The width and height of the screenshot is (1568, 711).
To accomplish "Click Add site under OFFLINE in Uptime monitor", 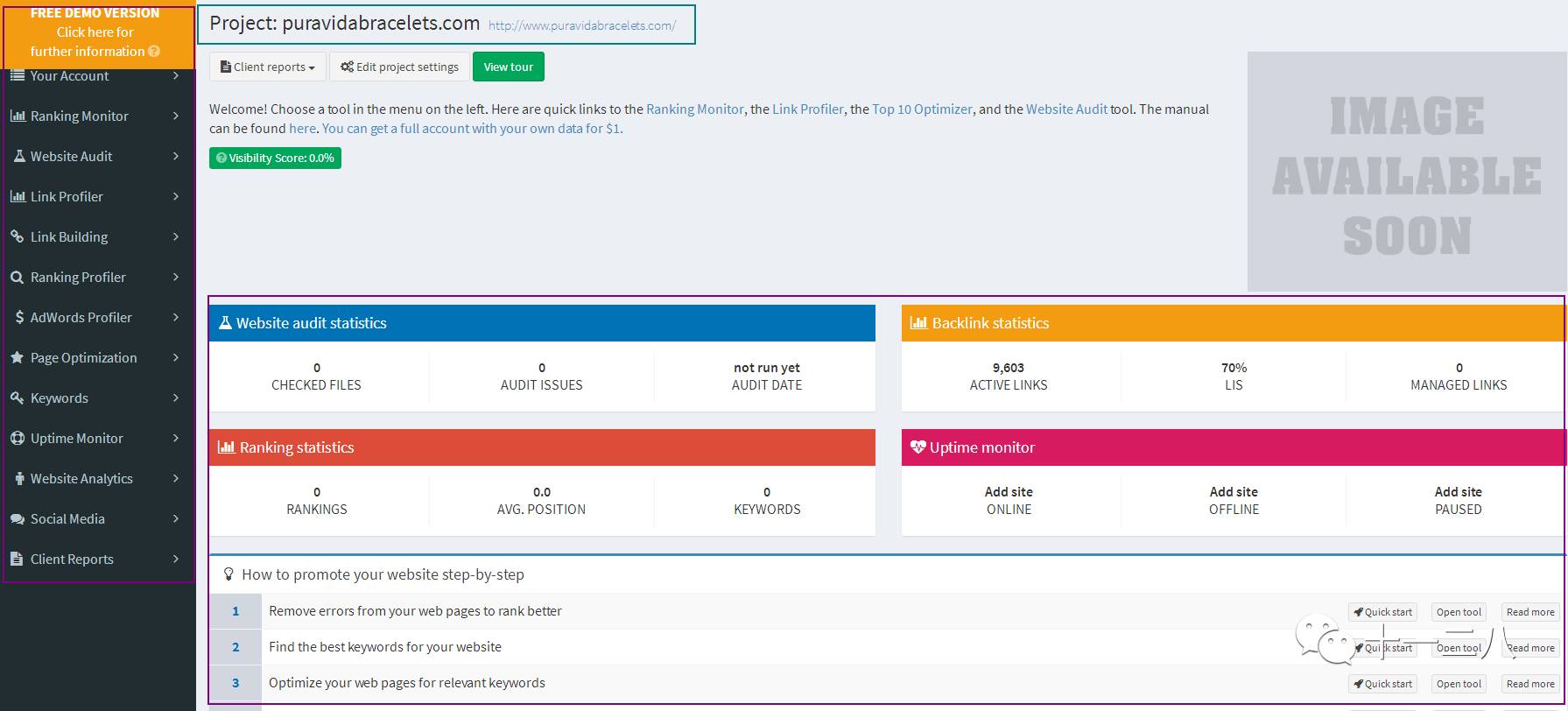I will pos(1234,492).
